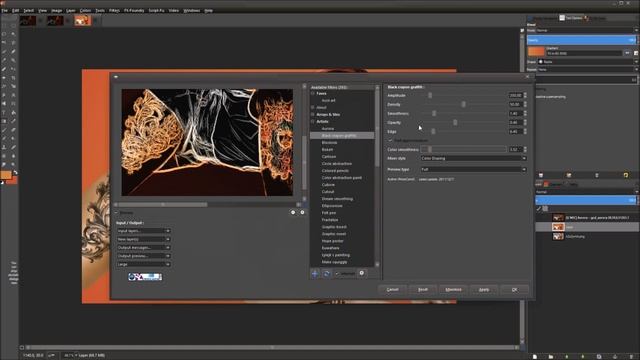Click the raise layer icon
This screenshot has height=360, width=640.
point(567,356)
